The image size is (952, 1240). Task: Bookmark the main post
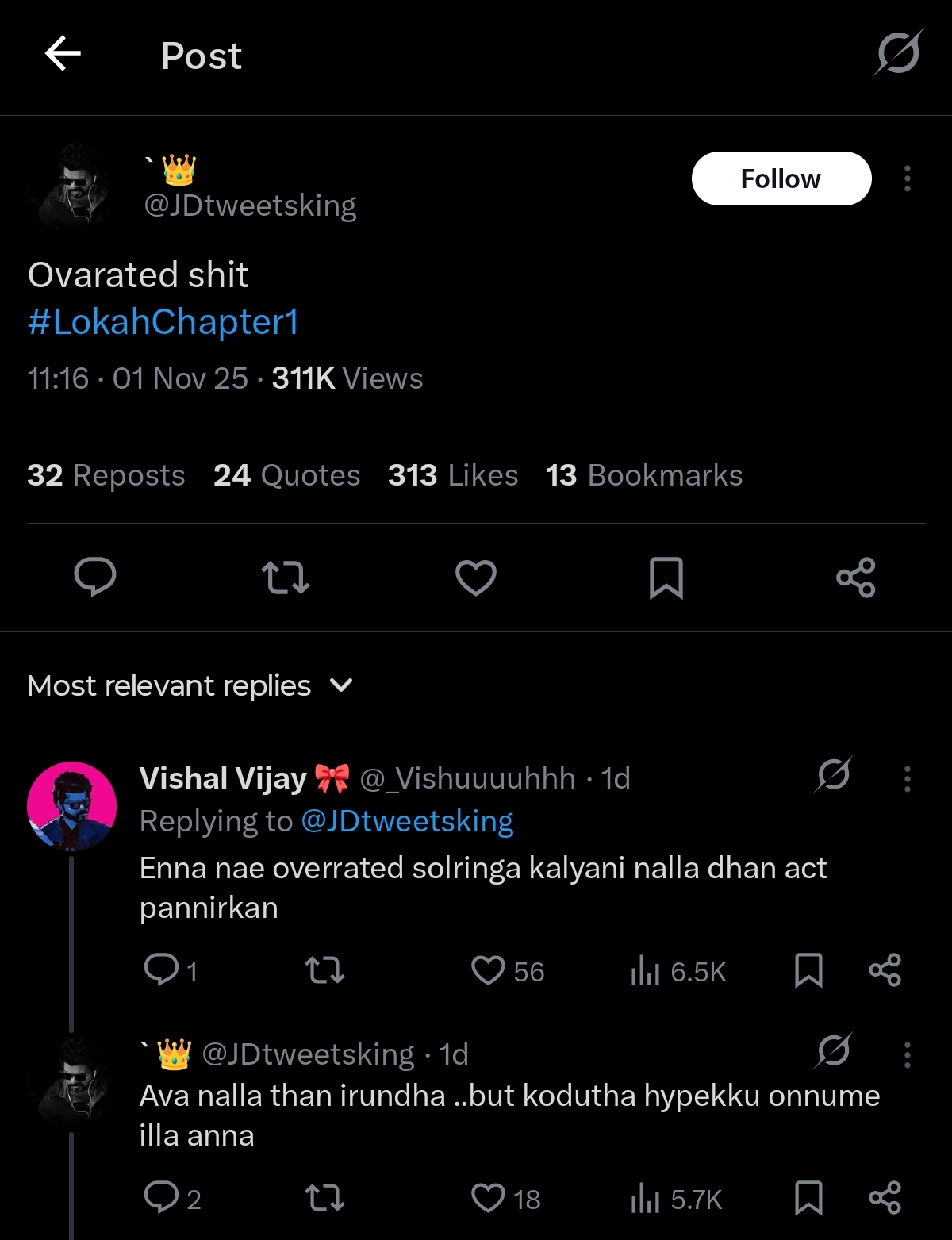(x=666, y=577)
